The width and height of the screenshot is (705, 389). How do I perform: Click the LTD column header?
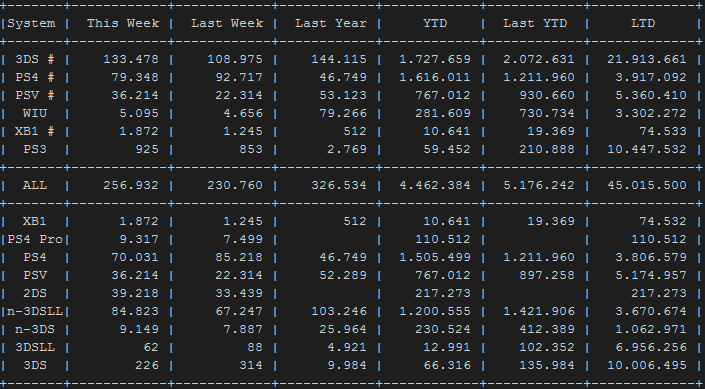[643, 23]
